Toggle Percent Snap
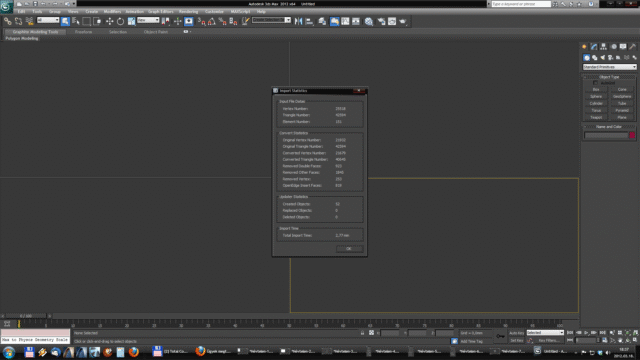640x360 pixels. coord(222,21)
